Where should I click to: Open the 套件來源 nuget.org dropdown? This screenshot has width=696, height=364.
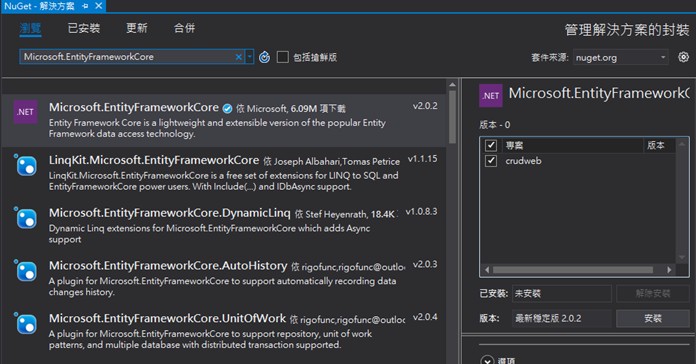click(620, 57)
